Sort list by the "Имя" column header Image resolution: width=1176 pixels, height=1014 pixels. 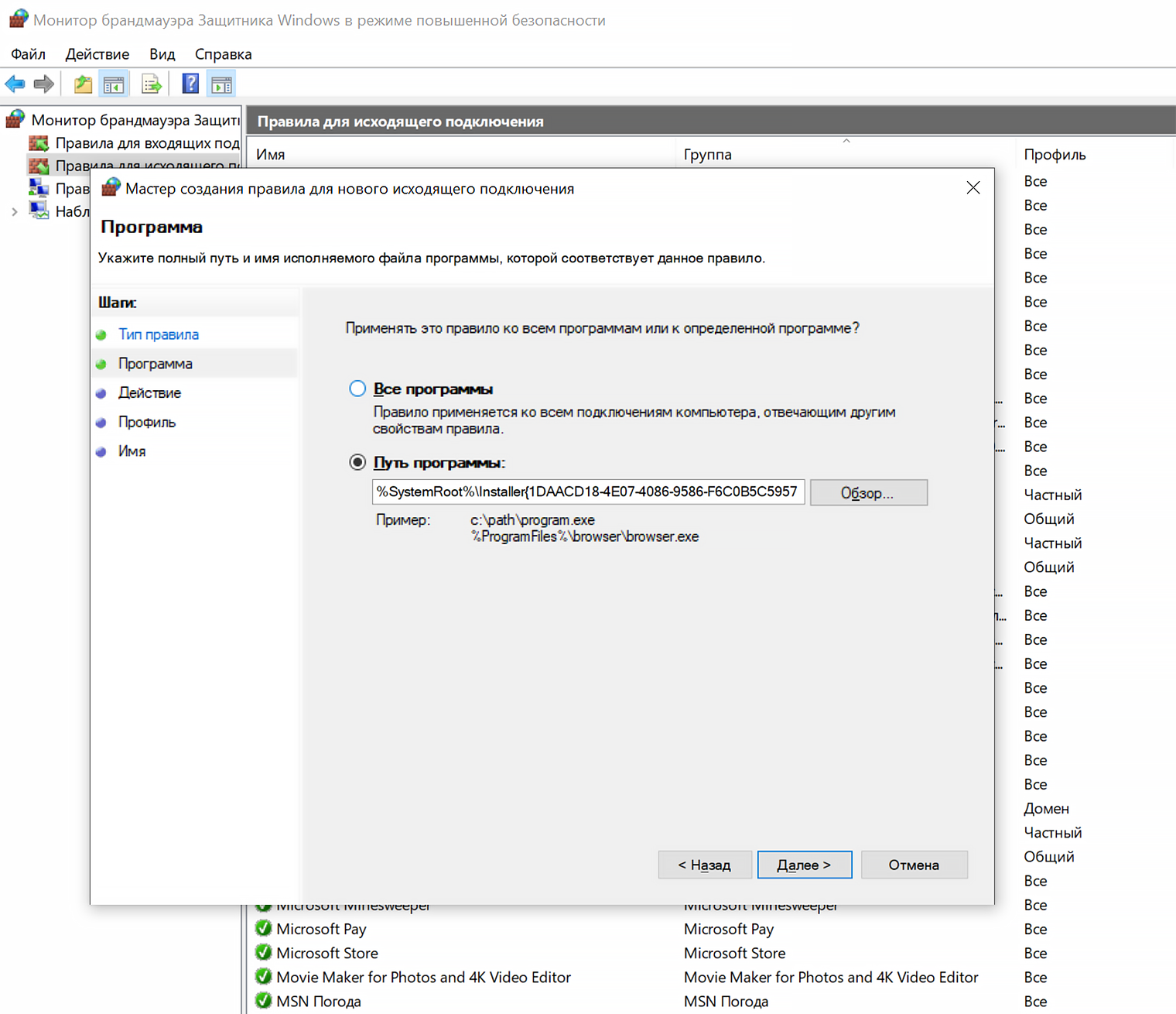tap(271, 155)
